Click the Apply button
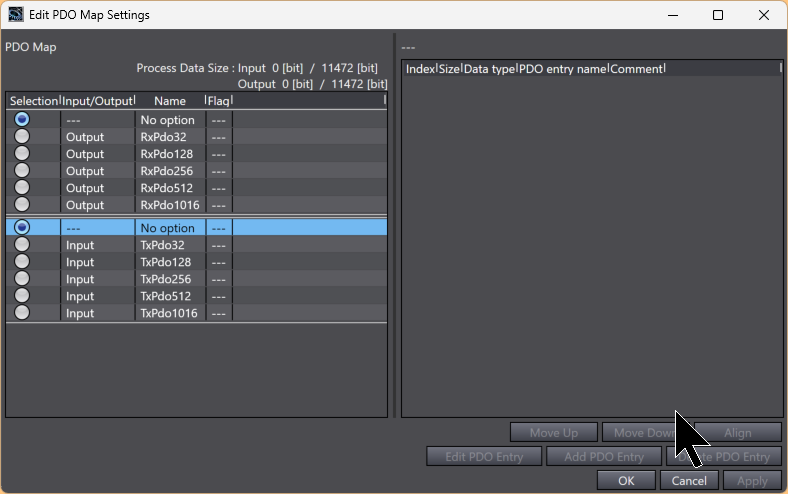This screenshot has height=494, width=788. [x=752, y=481]
